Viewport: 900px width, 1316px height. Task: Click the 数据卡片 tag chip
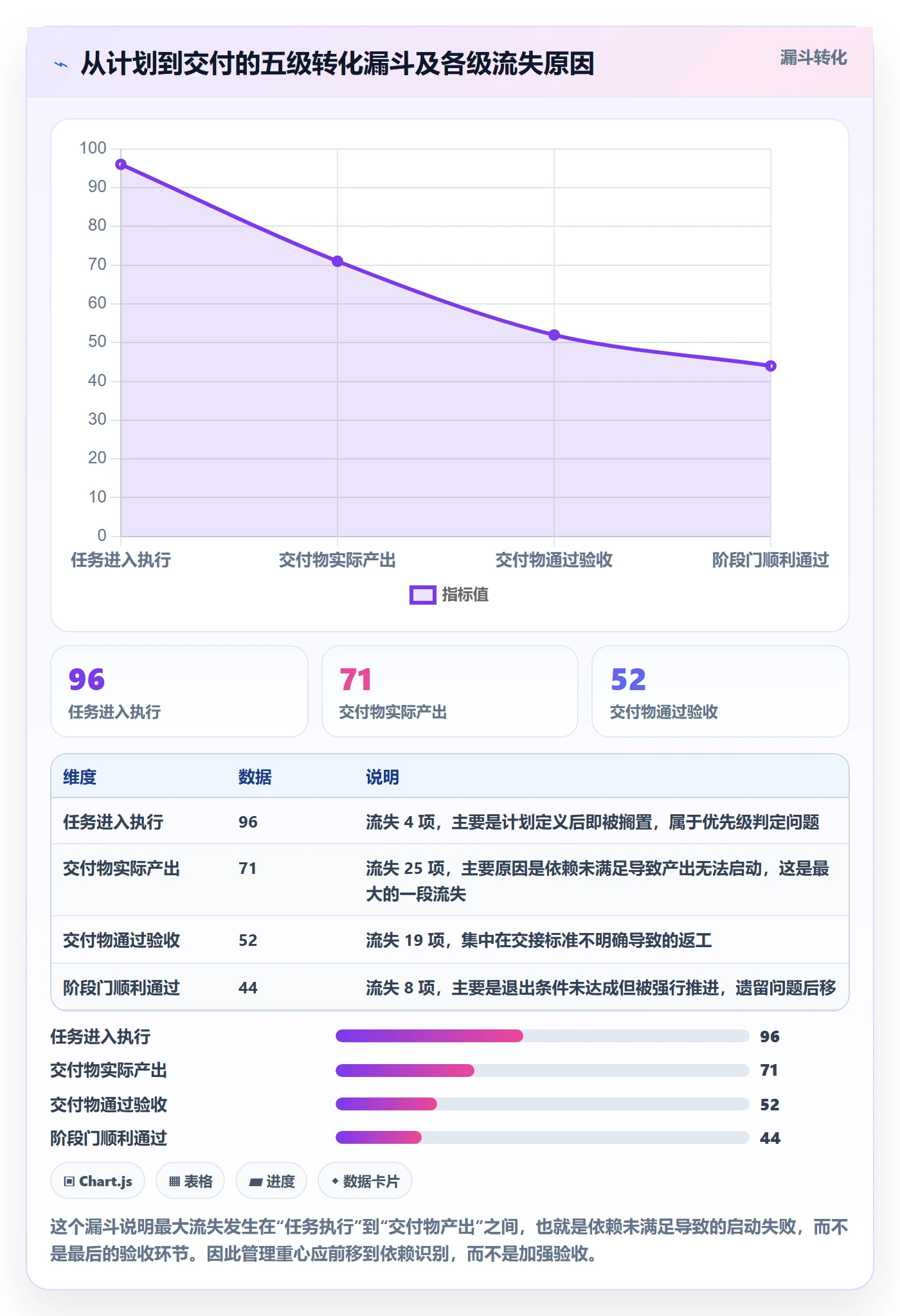click(365, 1181)
